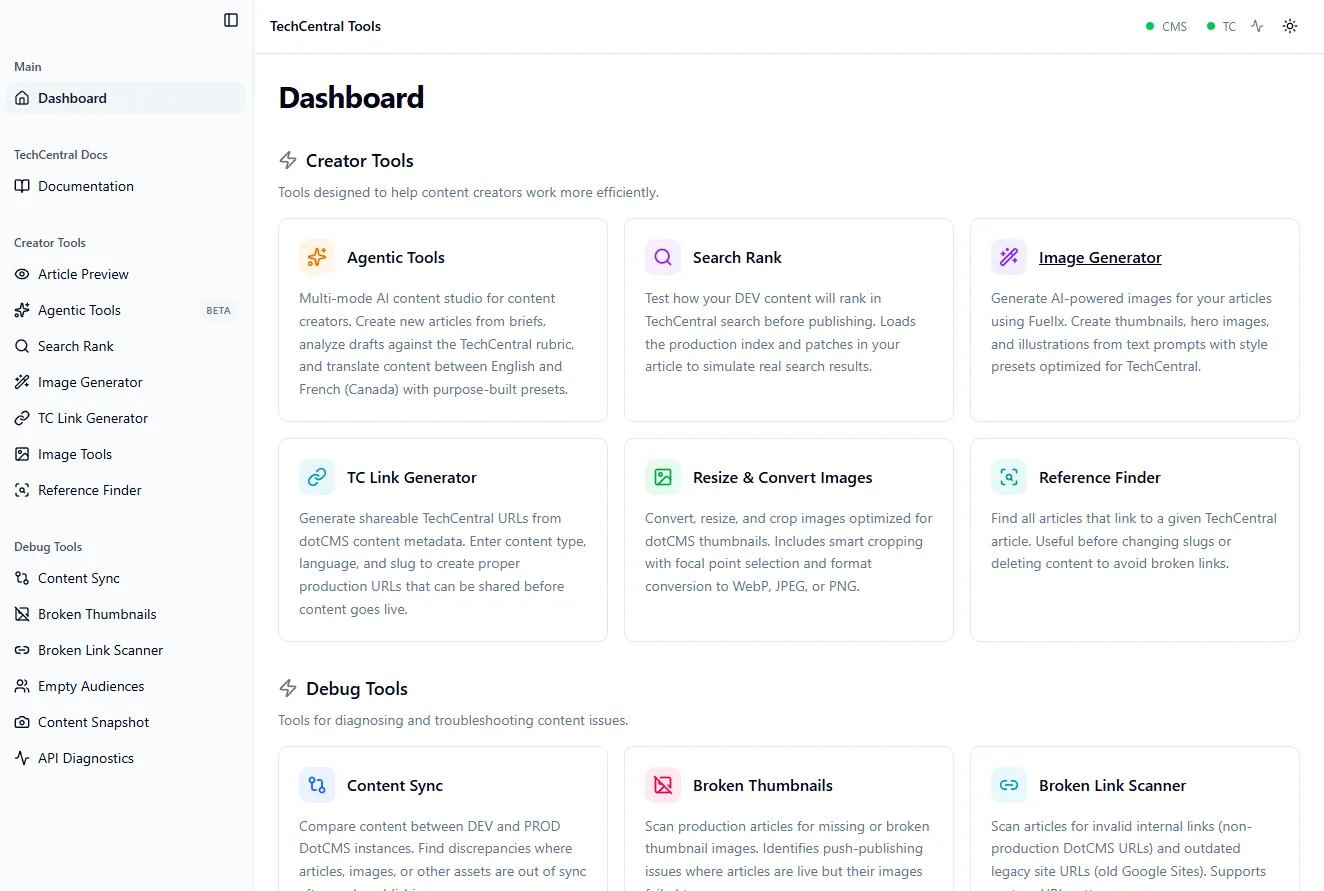Click the 'TechCentral Docs' sidebar section label
The width and height of the screenshot is (1324, 891).
[61, 155]
